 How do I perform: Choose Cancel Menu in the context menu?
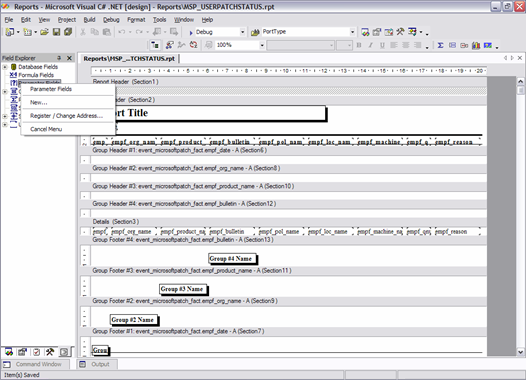pyautogui.click(x=68, y=129)
